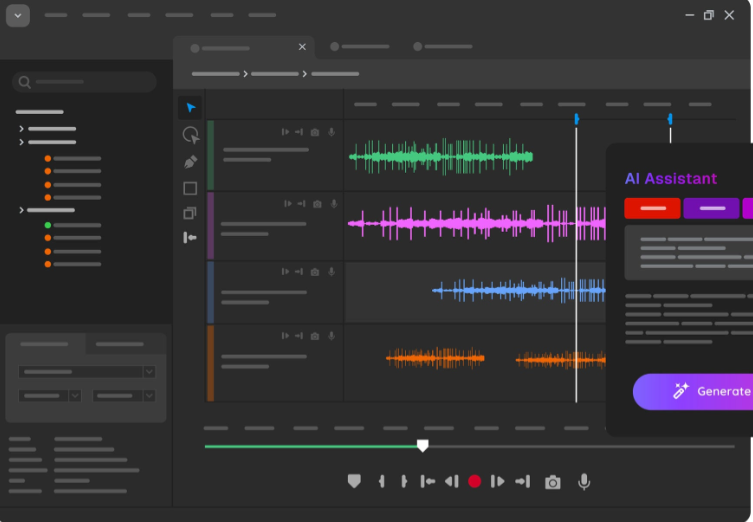The width and height of the screenshot is (753, 522).
Task: Switch to the third document tab
Action: 443,47
